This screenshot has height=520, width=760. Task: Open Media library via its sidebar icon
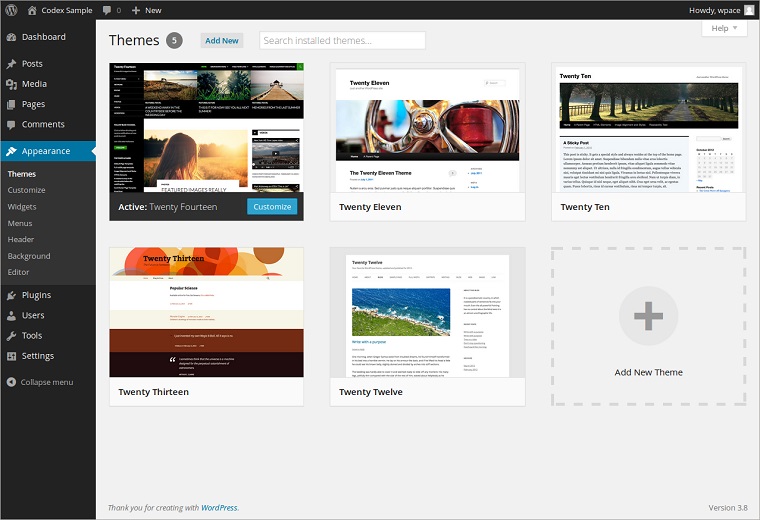pyautogui.click(x=11, y=84)
